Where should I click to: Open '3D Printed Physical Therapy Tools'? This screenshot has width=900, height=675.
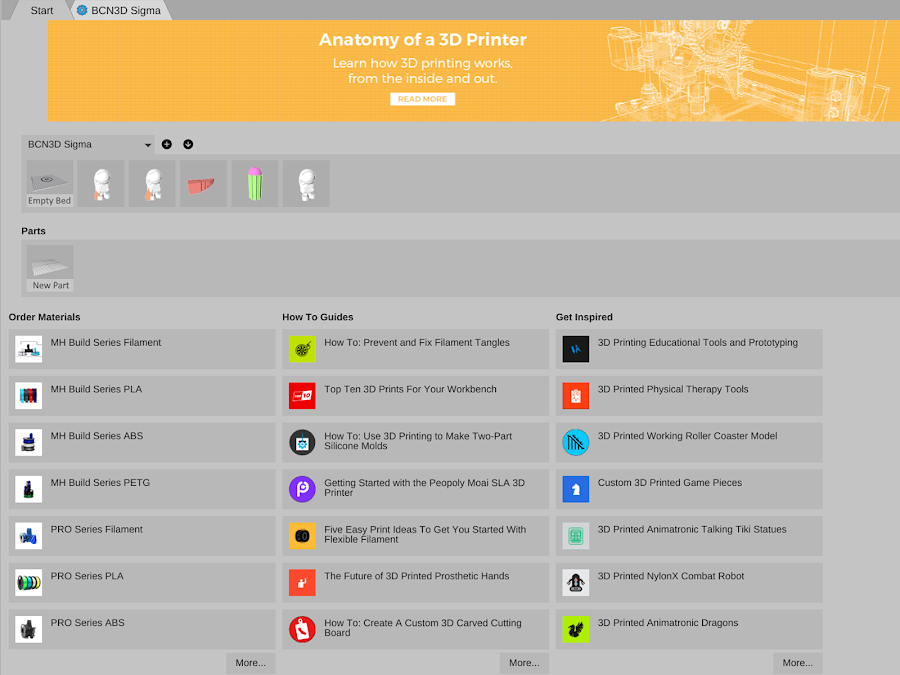tap(673, 389)
